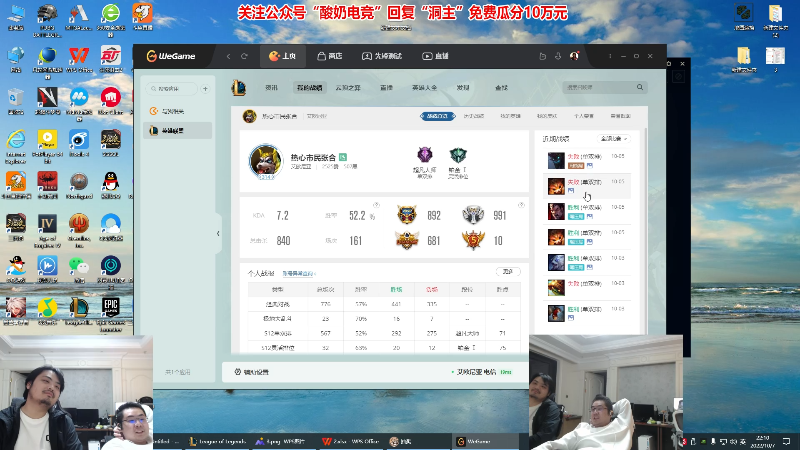Click KDA value 7.2
800x450 pixels.
pyautogui.click(x=283, y=216)
